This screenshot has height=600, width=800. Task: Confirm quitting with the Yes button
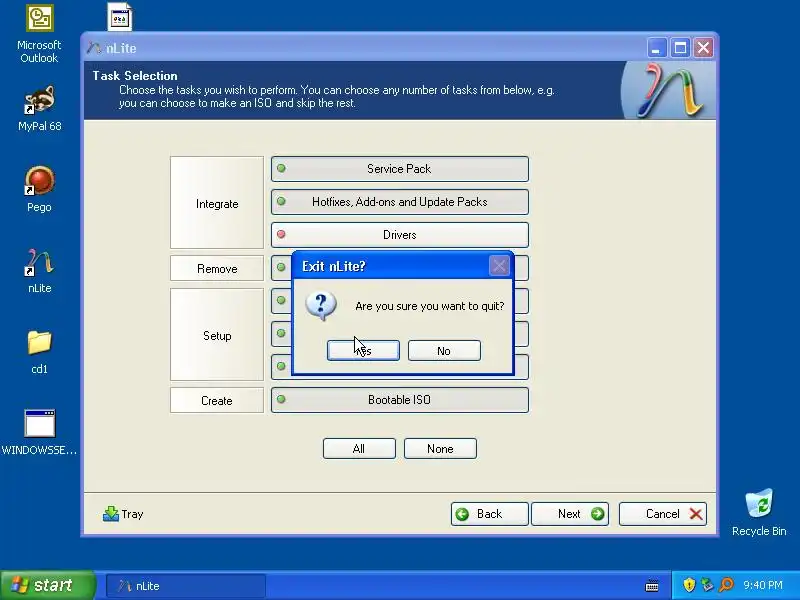click(363, 351)
